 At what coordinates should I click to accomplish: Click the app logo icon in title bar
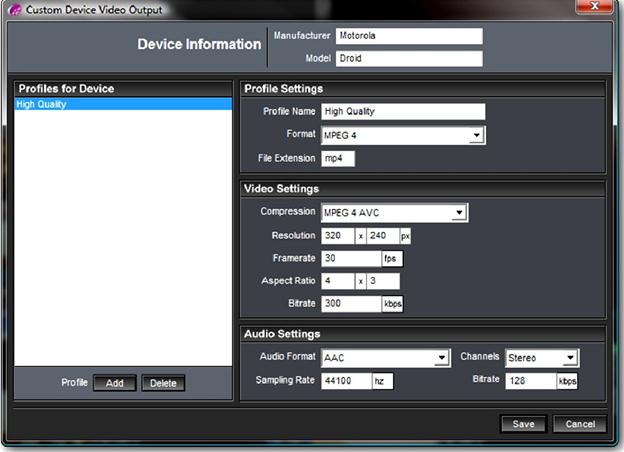[14, 9]
